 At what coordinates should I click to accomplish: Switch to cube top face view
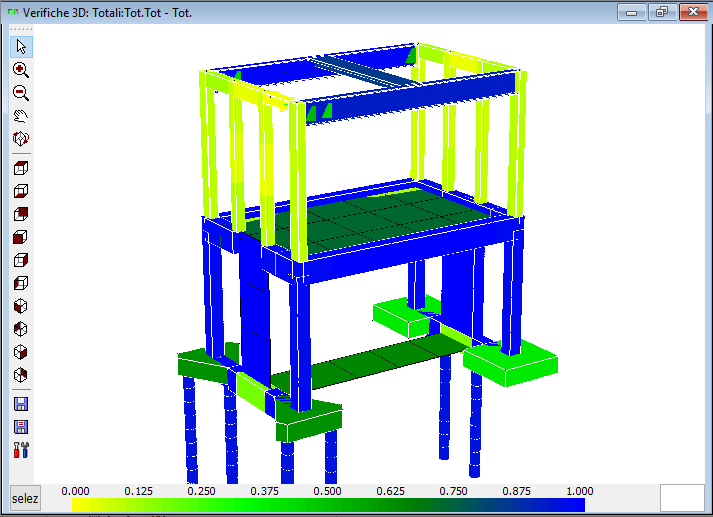(21, 168)
